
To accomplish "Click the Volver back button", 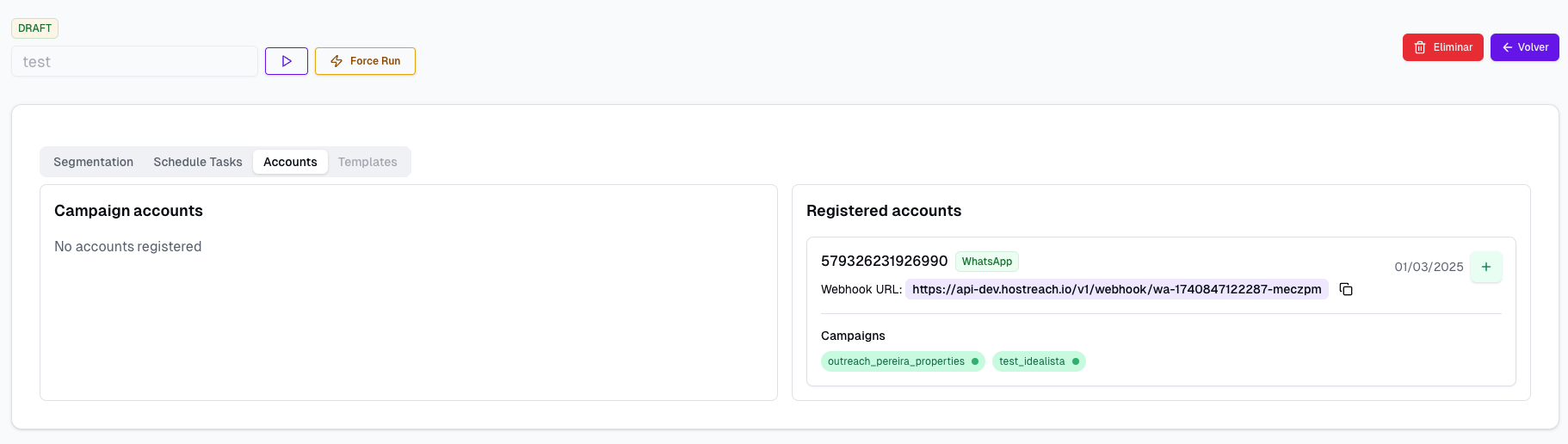I will pyautogui.click(x=1524, y=47).
